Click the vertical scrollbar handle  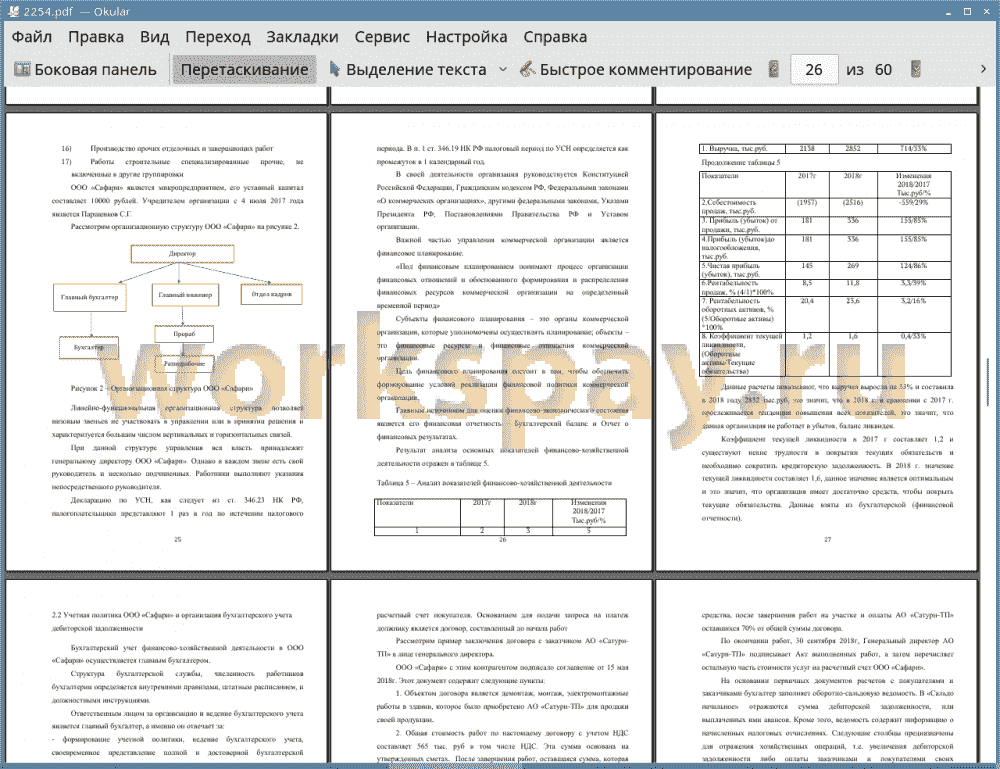point(988,383)
